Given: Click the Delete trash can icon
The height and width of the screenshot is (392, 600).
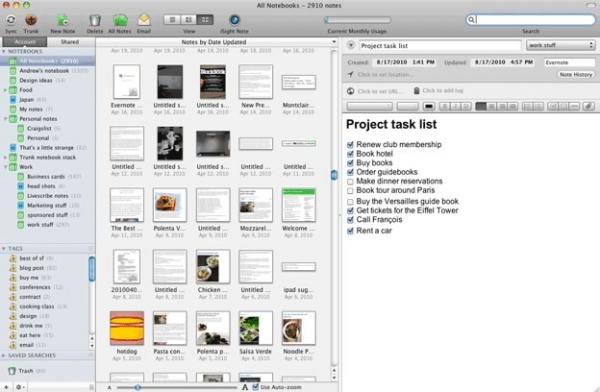Looking at the screenshot, I should click(95, 20).
